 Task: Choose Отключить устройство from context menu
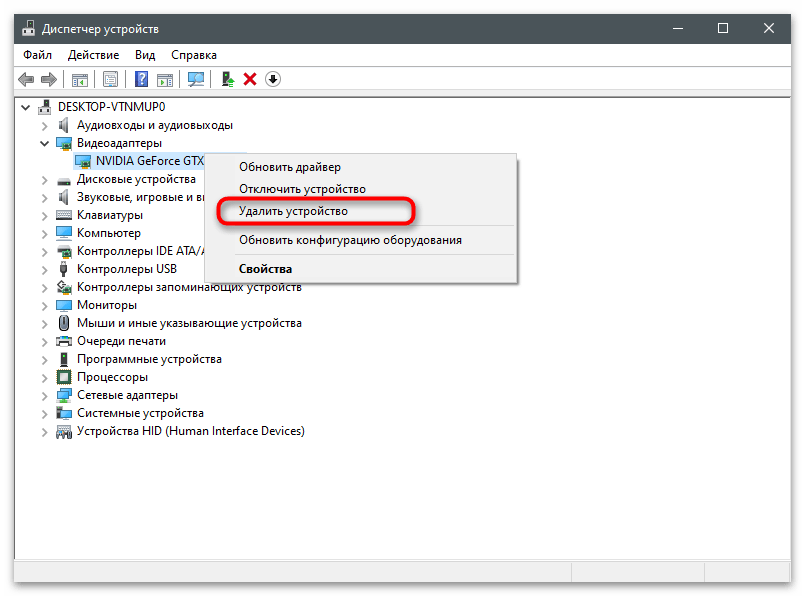click(x=361, y=189)
